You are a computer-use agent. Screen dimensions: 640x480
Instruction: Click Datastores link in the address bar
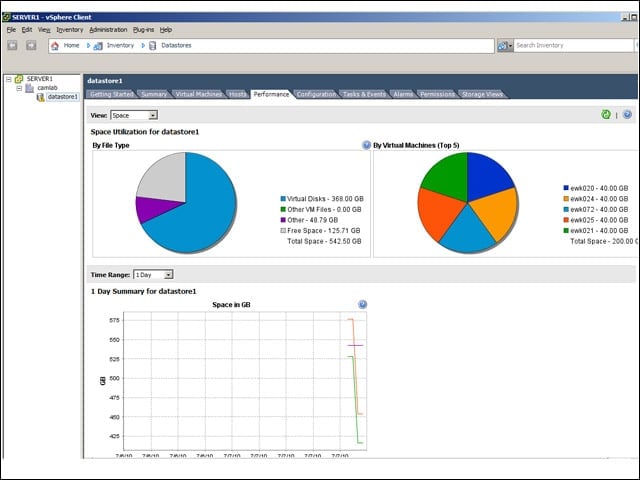[176, 45]
